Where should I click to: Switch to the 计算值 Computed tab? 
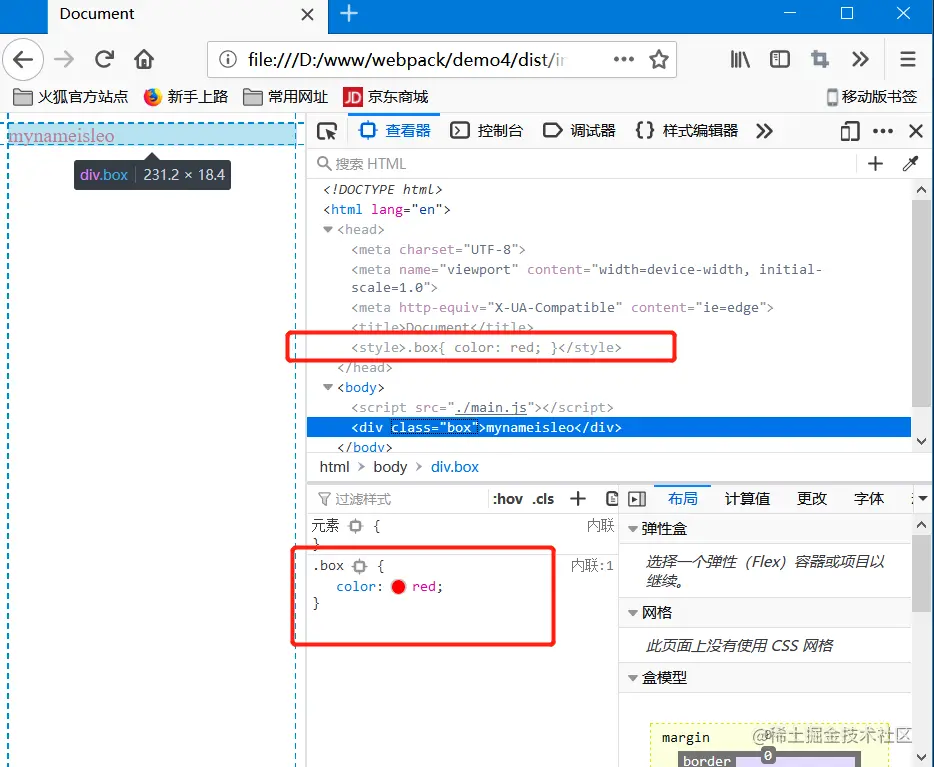point(747,498)
